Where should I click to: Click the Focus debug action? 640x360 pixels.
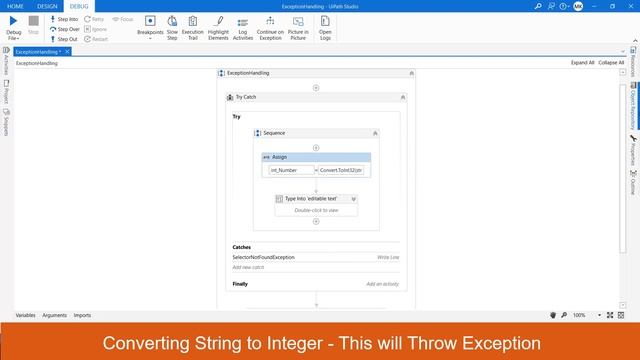[x=123, y=19]
